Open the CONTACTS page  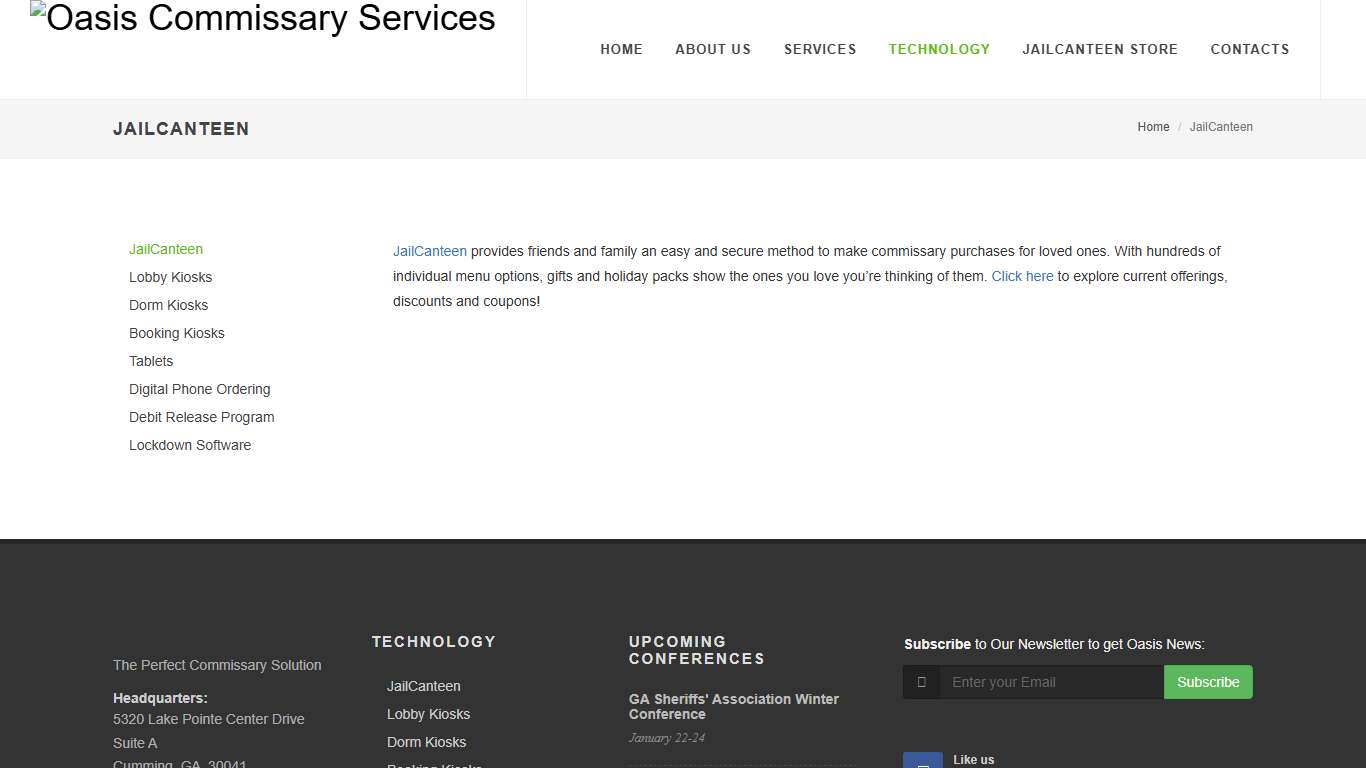(x=1250, y=49)
